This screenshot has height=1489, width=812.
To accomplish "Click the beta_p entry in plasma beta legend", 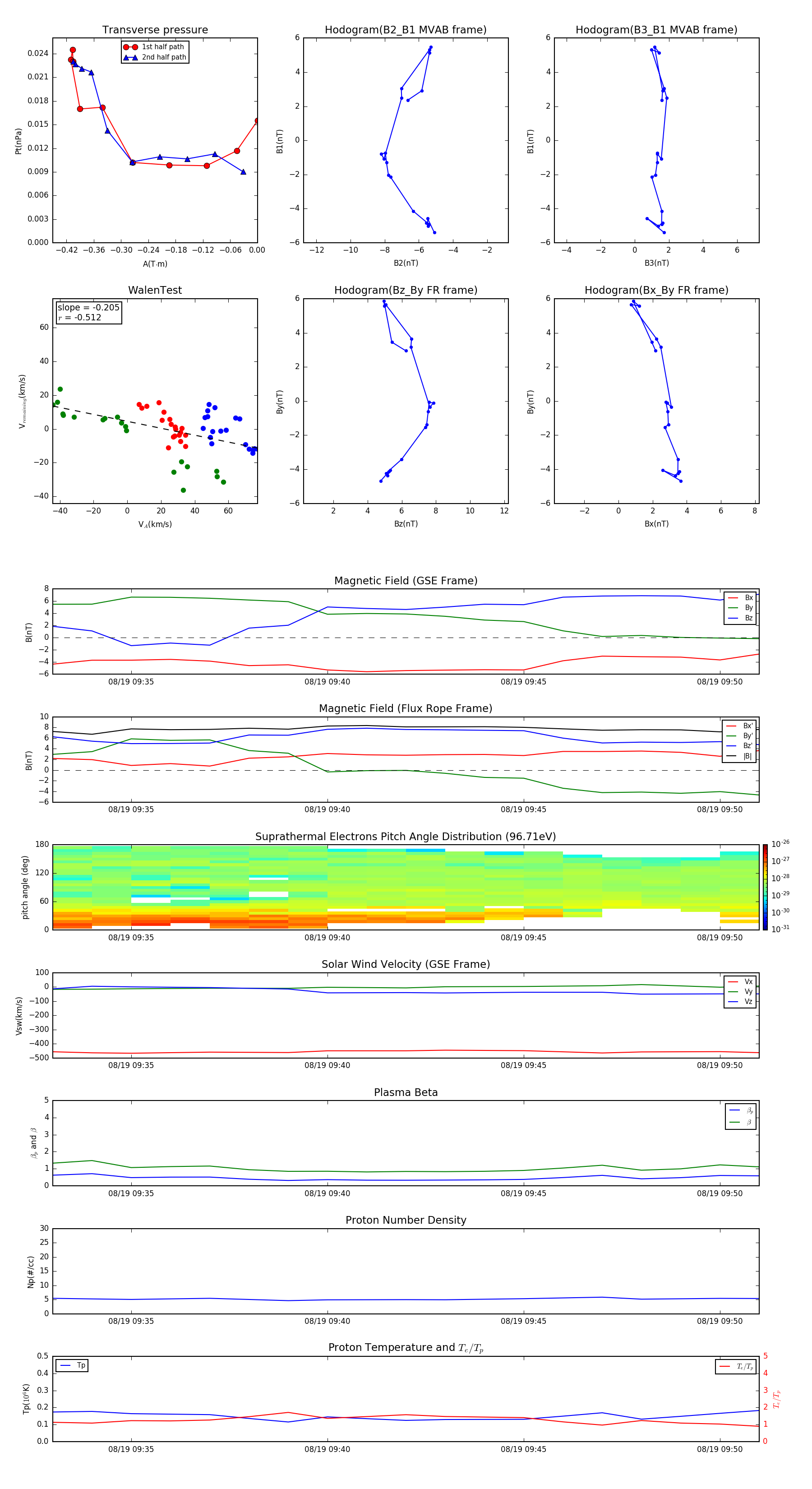I will (742, 1110).
